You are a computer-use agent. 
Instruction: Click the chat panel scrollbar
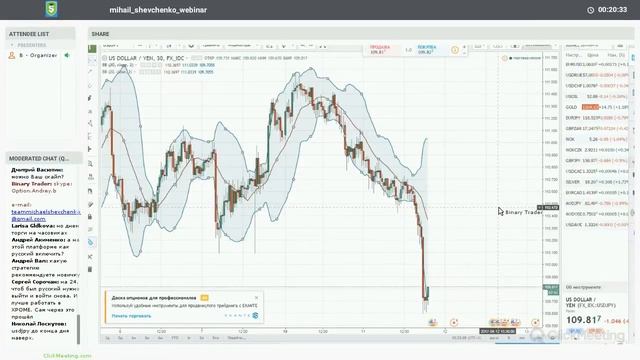pyautogui.click(x=78, y=329)
